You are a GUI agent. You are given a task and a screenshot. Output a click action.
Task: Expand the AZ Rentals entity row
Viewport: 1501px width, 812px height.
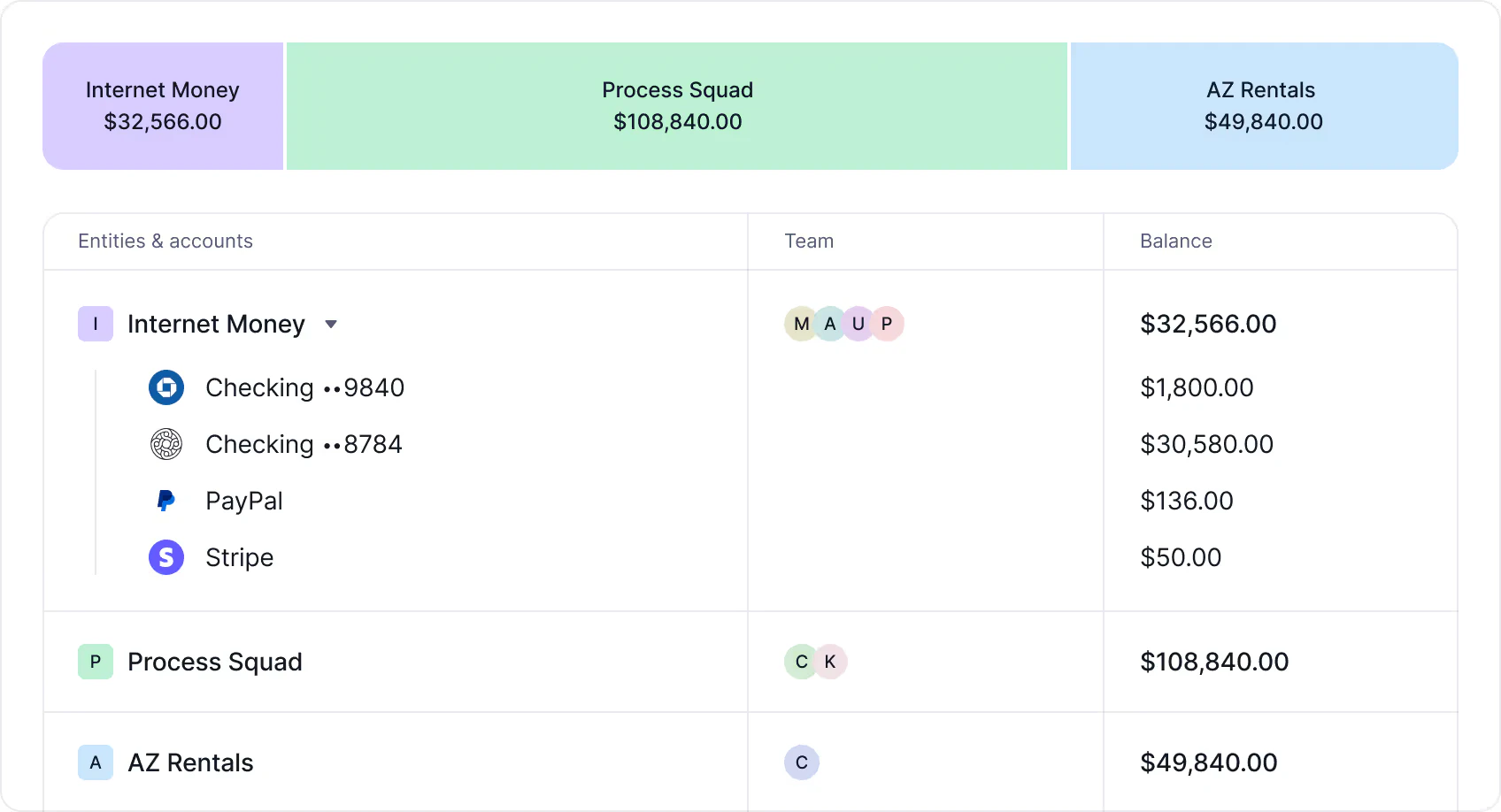tap(190, 762)
